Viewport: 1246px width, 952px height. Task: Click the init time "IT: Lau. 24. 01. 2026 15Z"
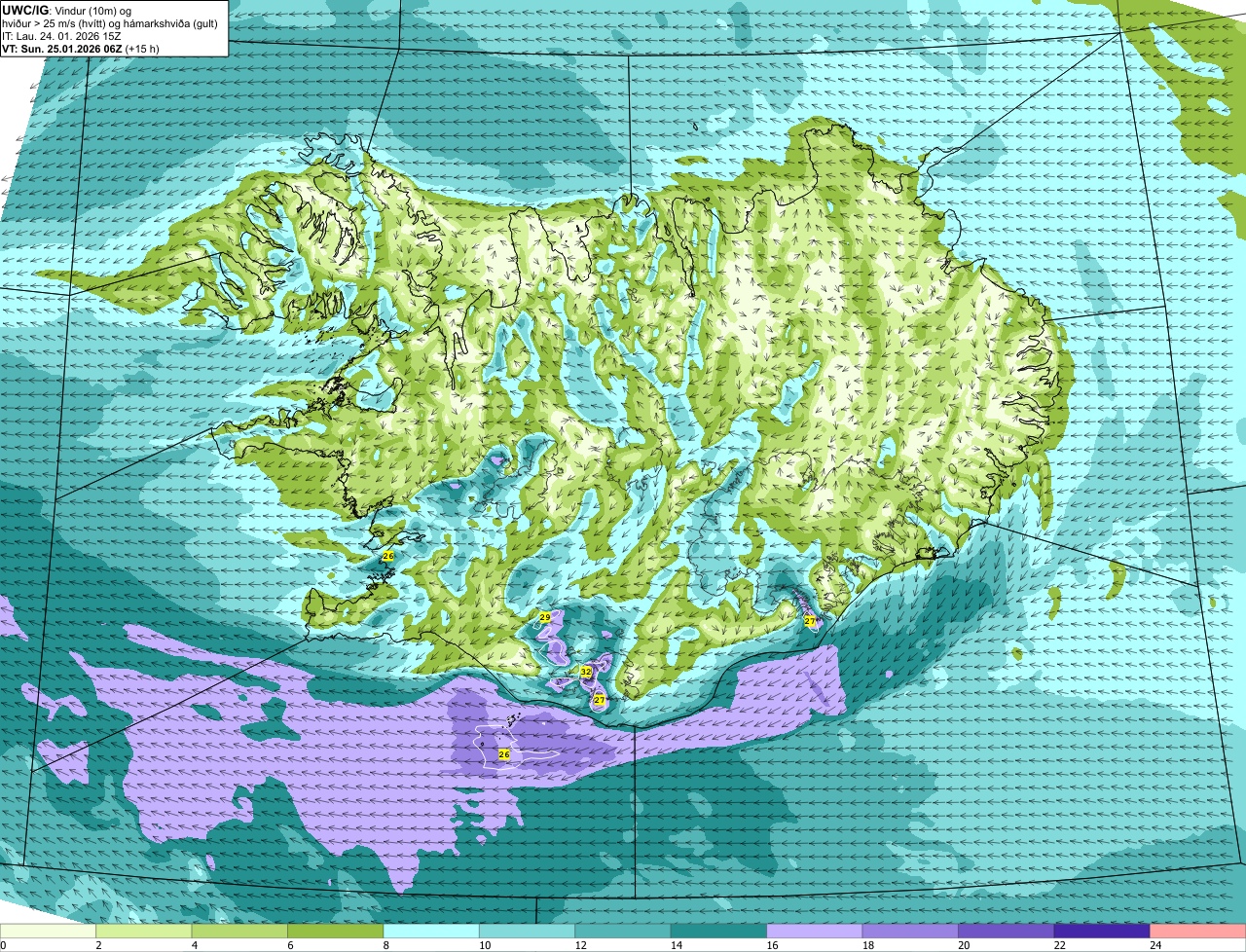click(x=61, y=36)
